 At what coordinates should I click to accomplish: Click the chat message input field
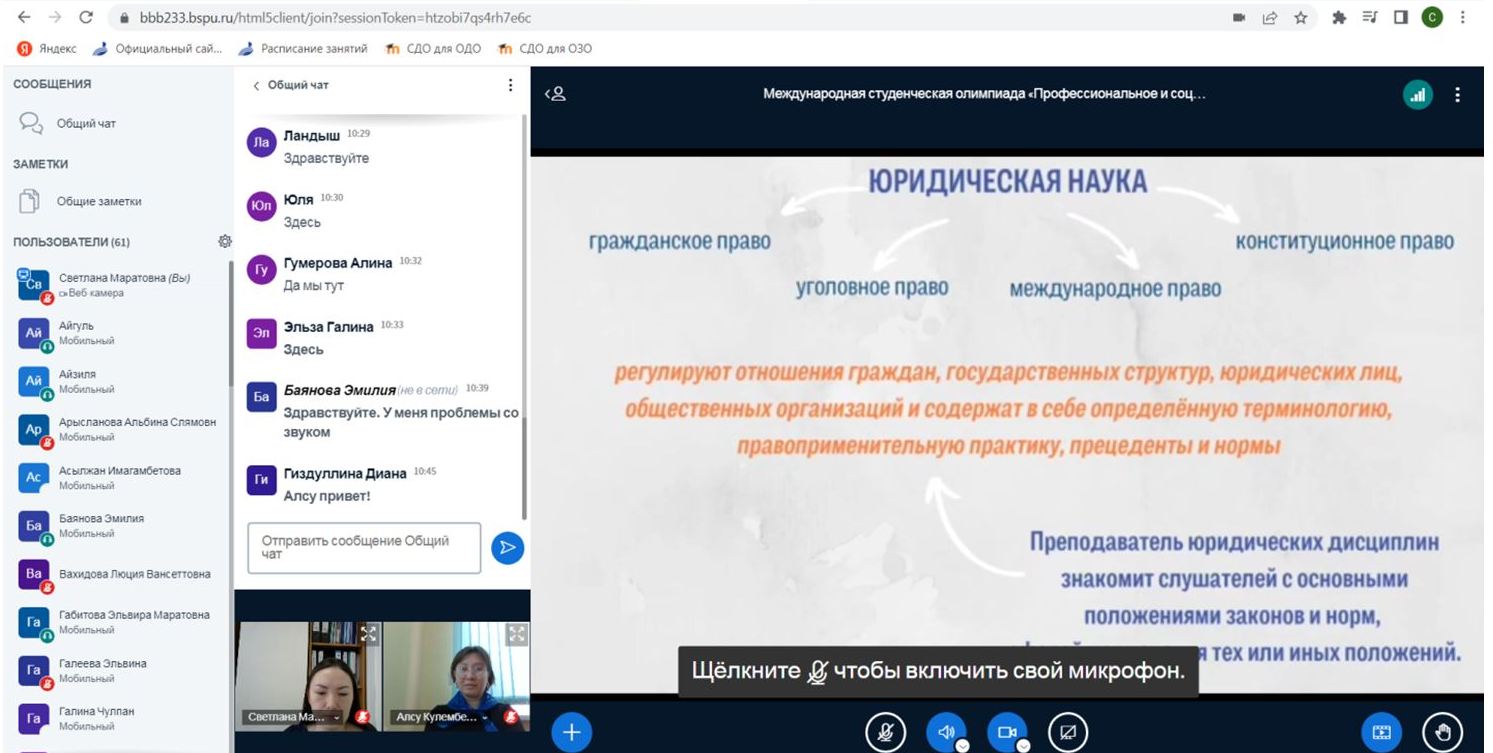click(364, 547)
